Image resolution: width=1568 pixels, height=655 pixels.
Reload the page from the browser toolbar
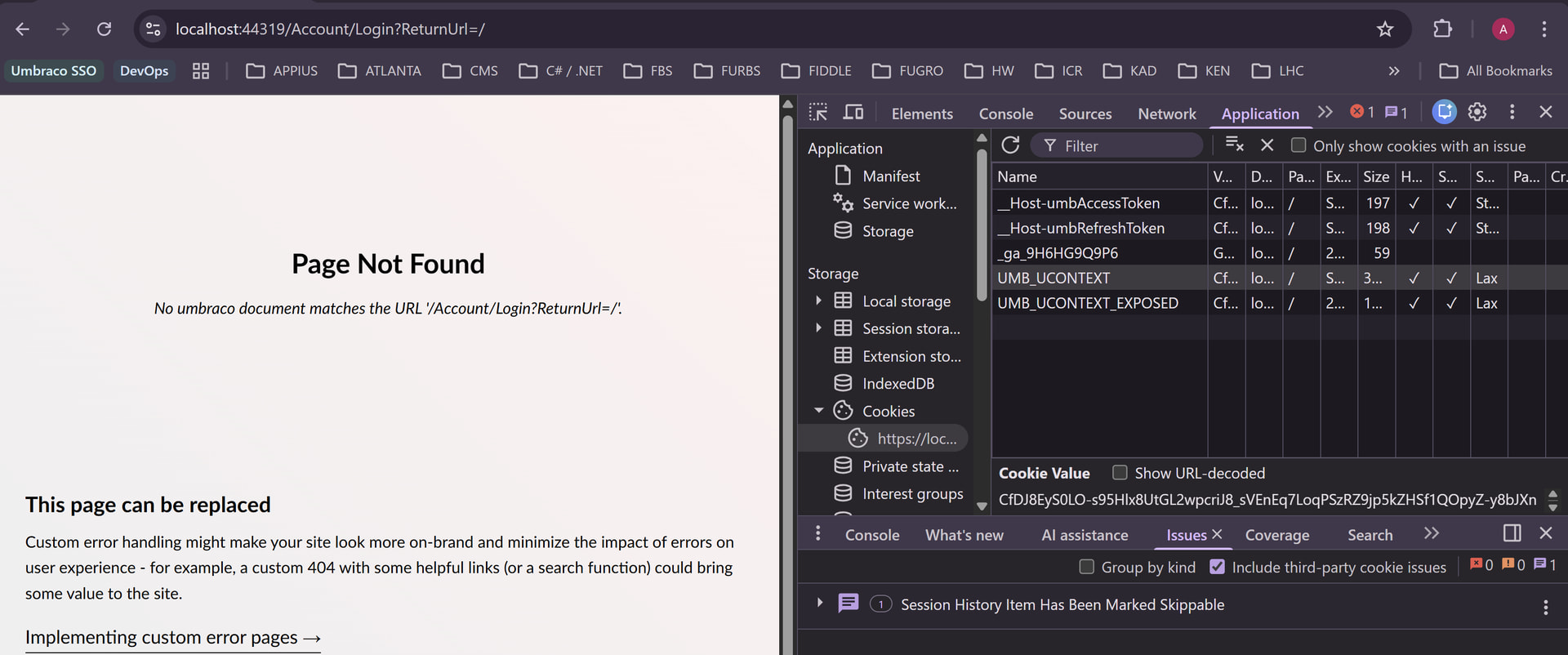pos(104,29)
